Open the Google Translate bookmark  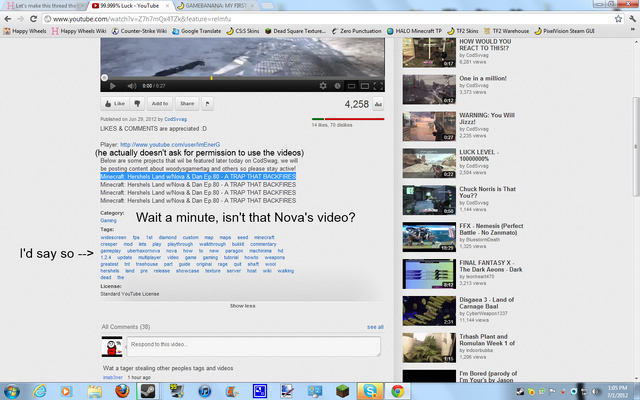(196, 31)
